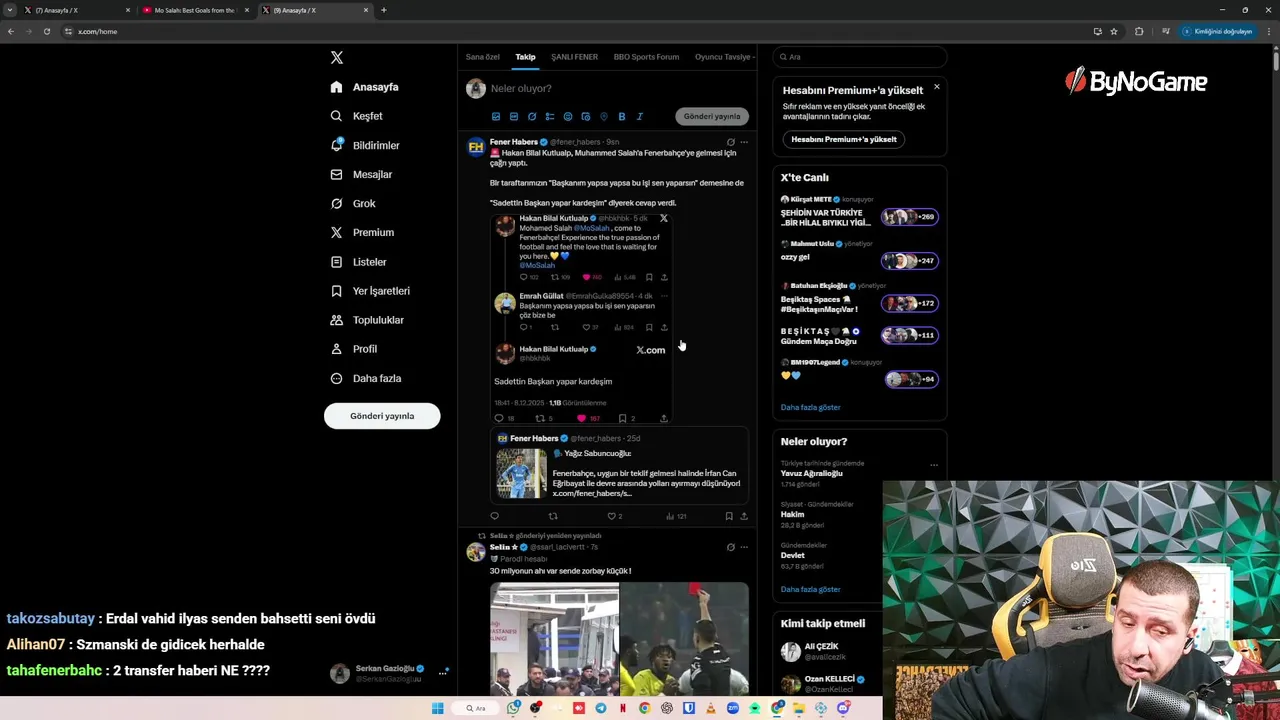The image size is (1280, 720).
Task: Reply to Fener Habers post
Action: [x=494, y=516]
